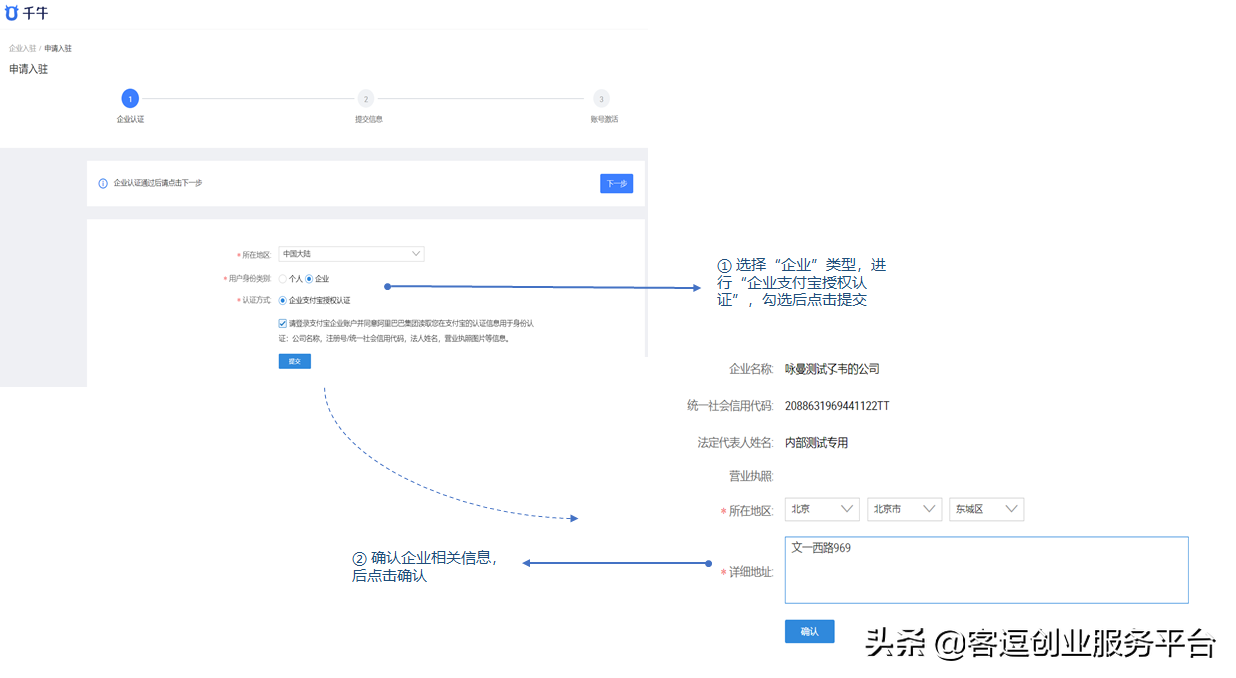This screenshot has width=1236, height=678.
Task: Click inside the 详细地址 address field
Action: coord(985,568)
